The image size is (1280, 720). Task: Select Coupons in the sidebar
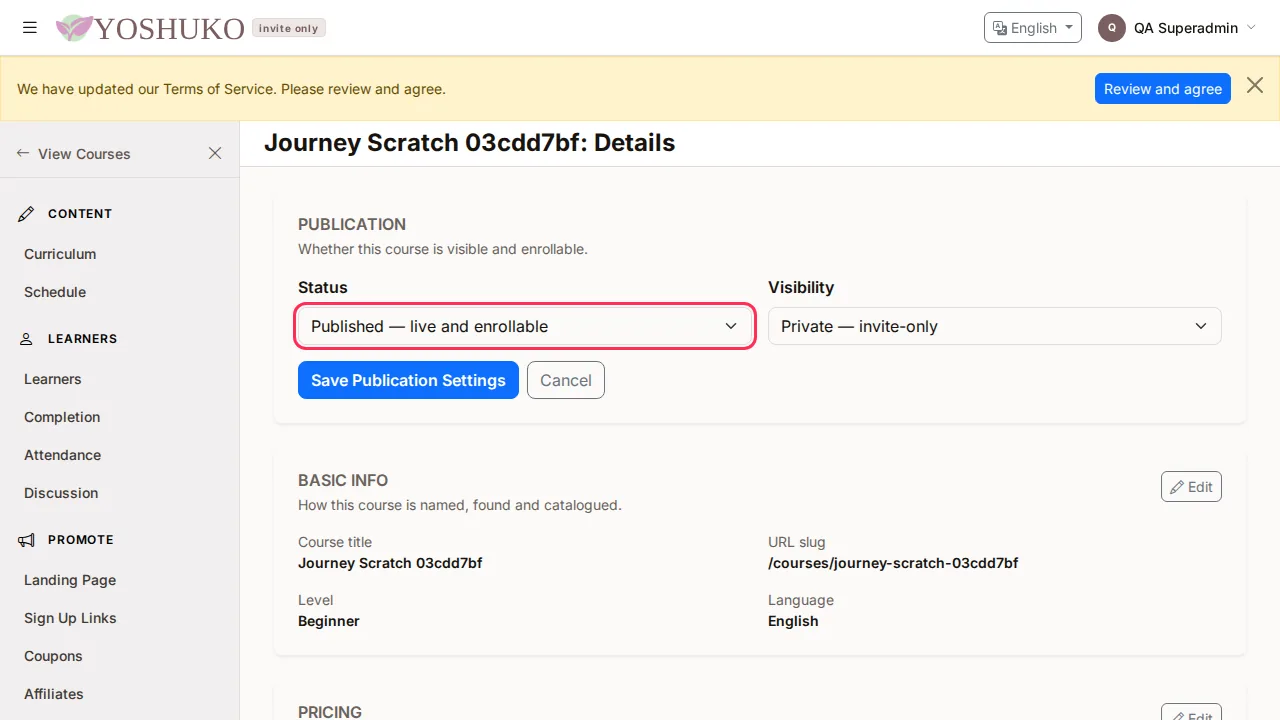(53, 656)
